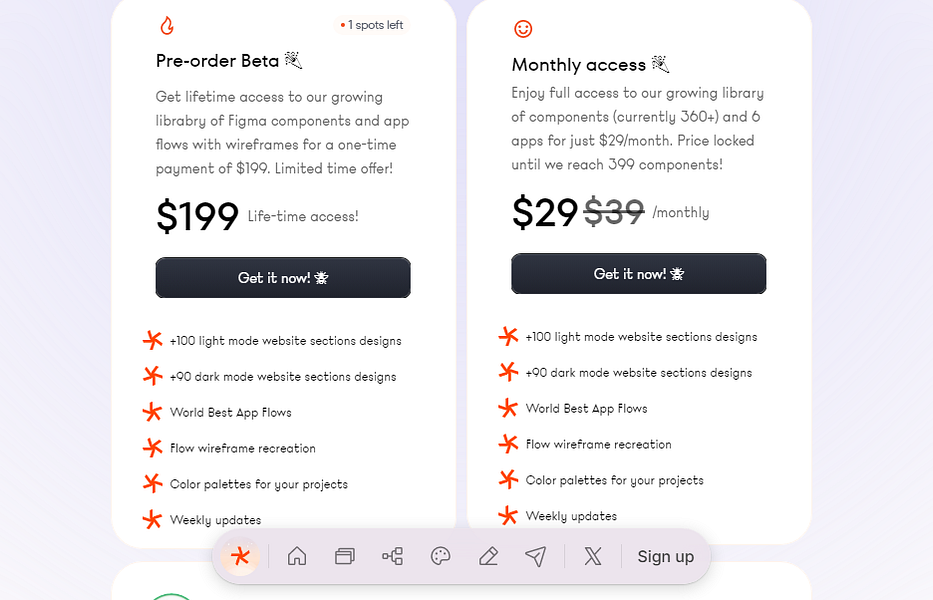The image size is (933, 600).
Task: Click 'World Best App Flows' in Pre-order list
Action: click(x=231, y=412)
